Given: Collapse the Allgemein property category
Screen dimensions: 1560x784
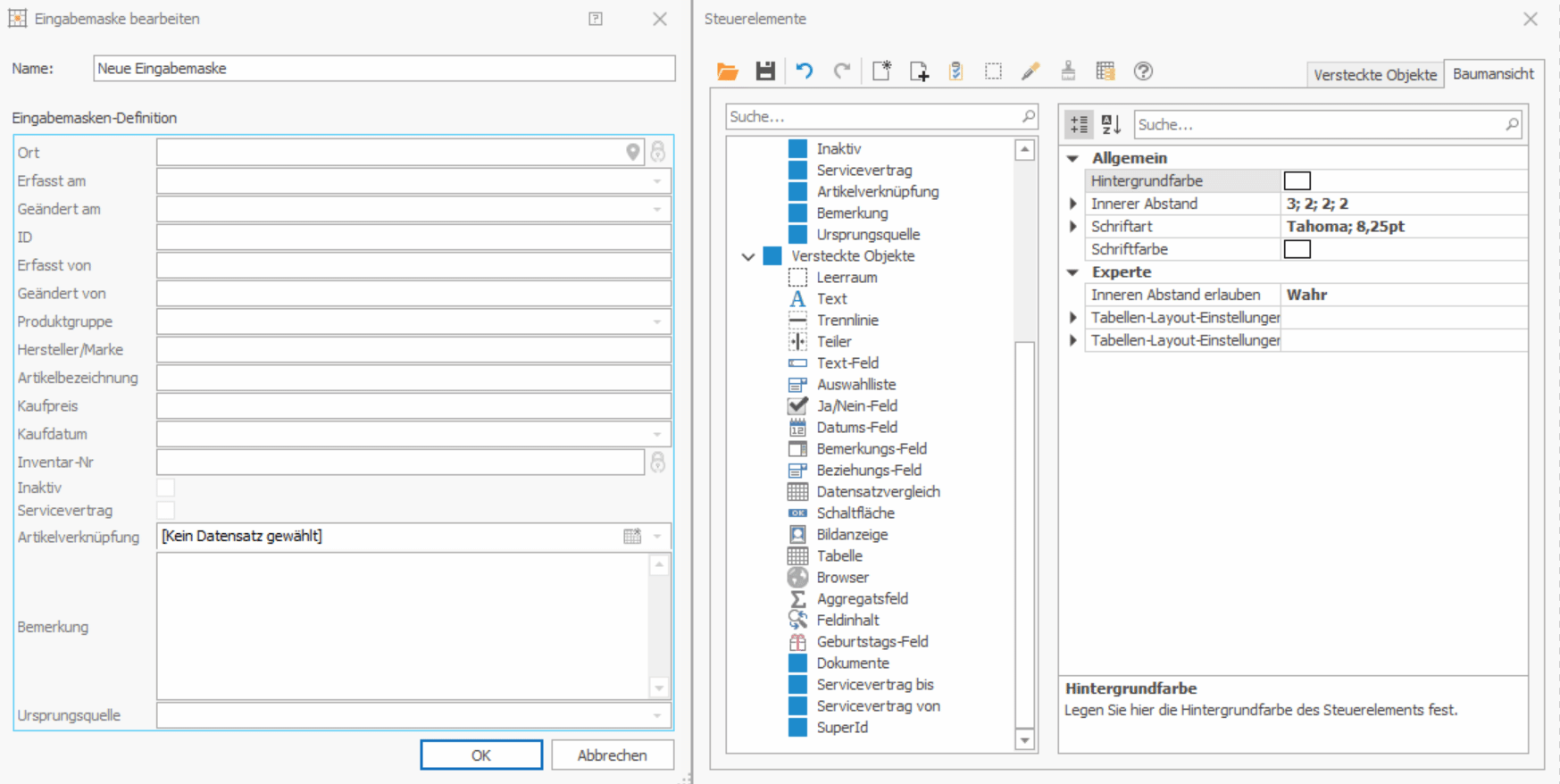Looking at the screenshot, I should (x=1072, y=158).
